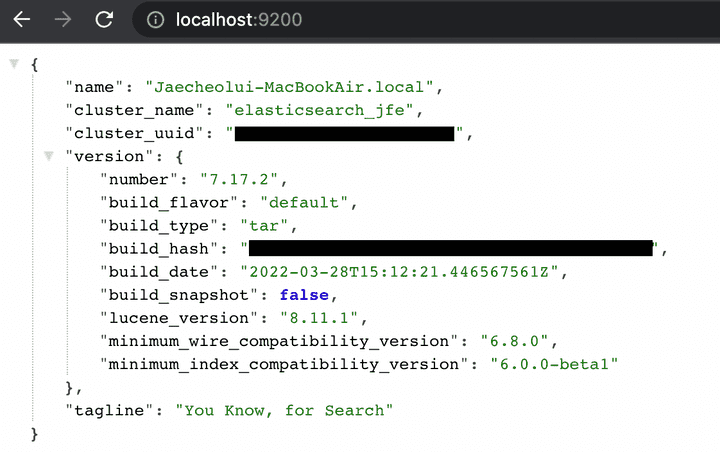Select the 6.0.0-beta1 index compatibility value

click(x=554, y=364)
